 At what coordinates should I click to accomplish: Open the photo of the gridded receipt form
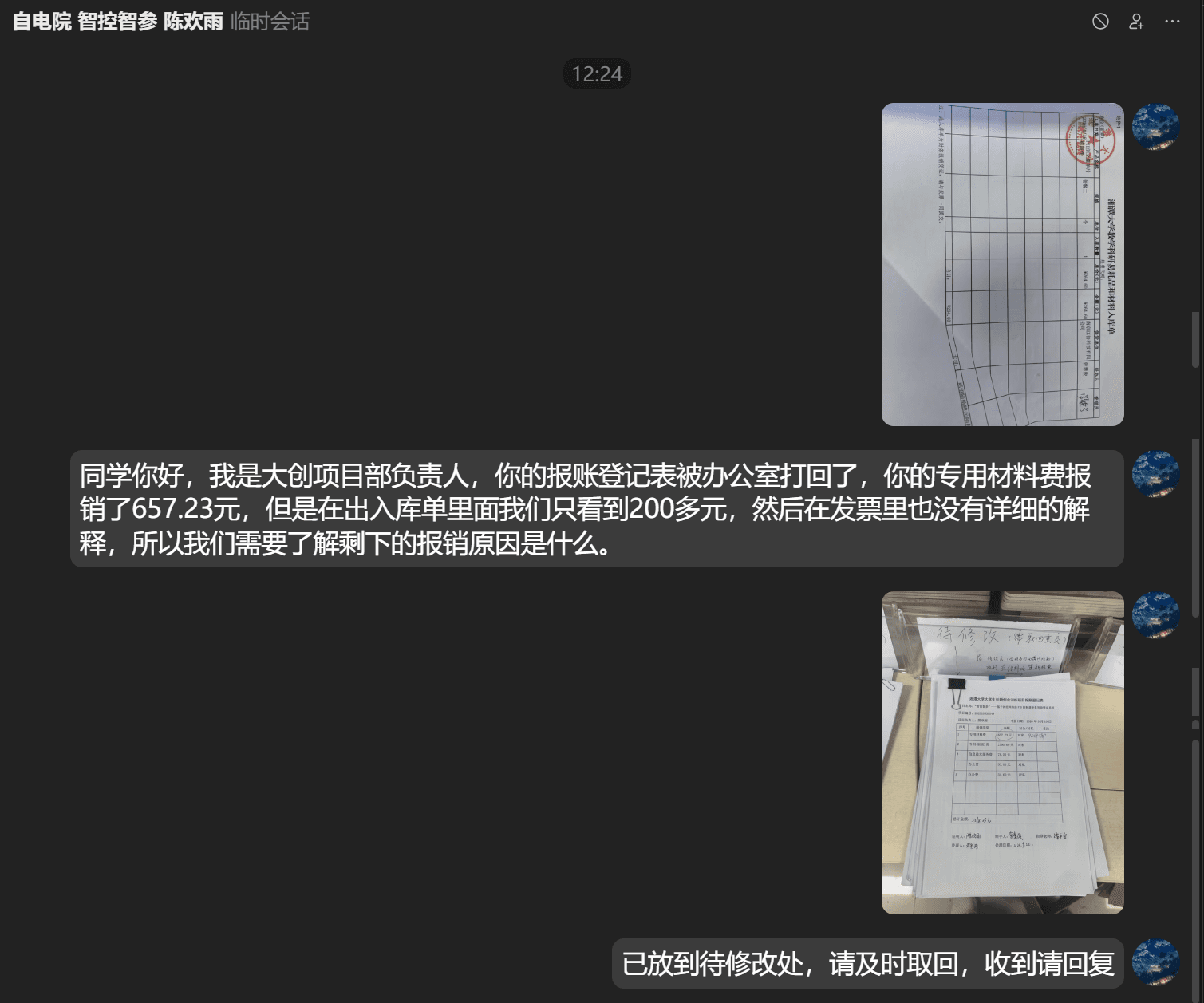pos(1002,264)
